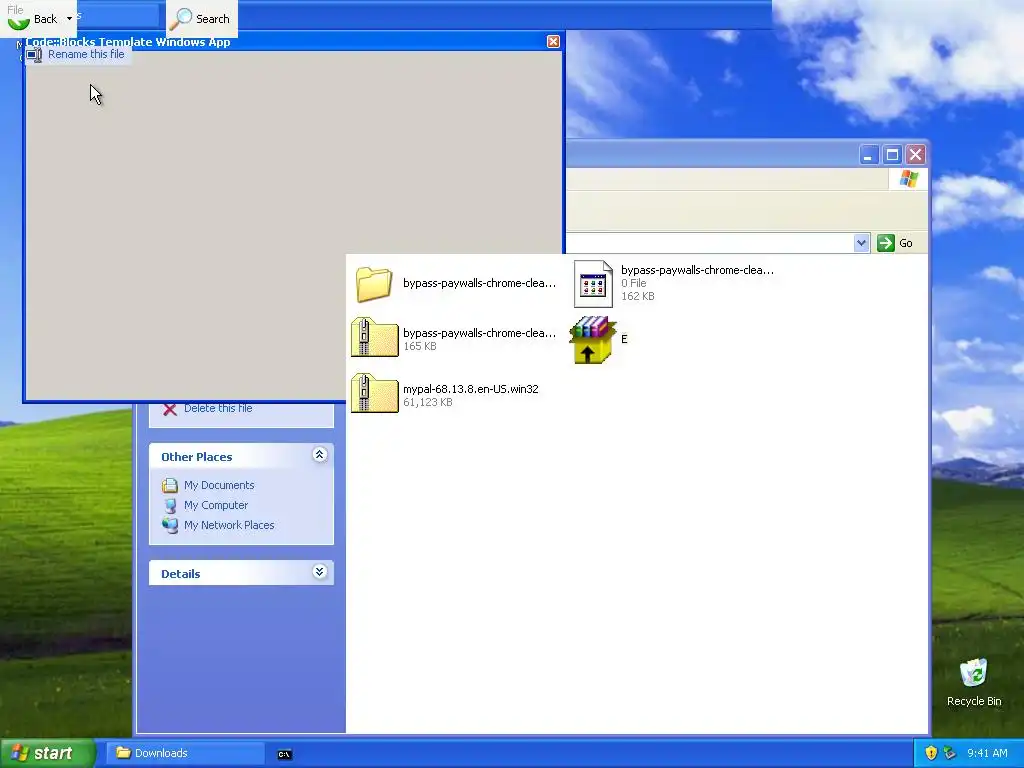
Task: Open the My Computer icon in Other Places
Action: 170,505
